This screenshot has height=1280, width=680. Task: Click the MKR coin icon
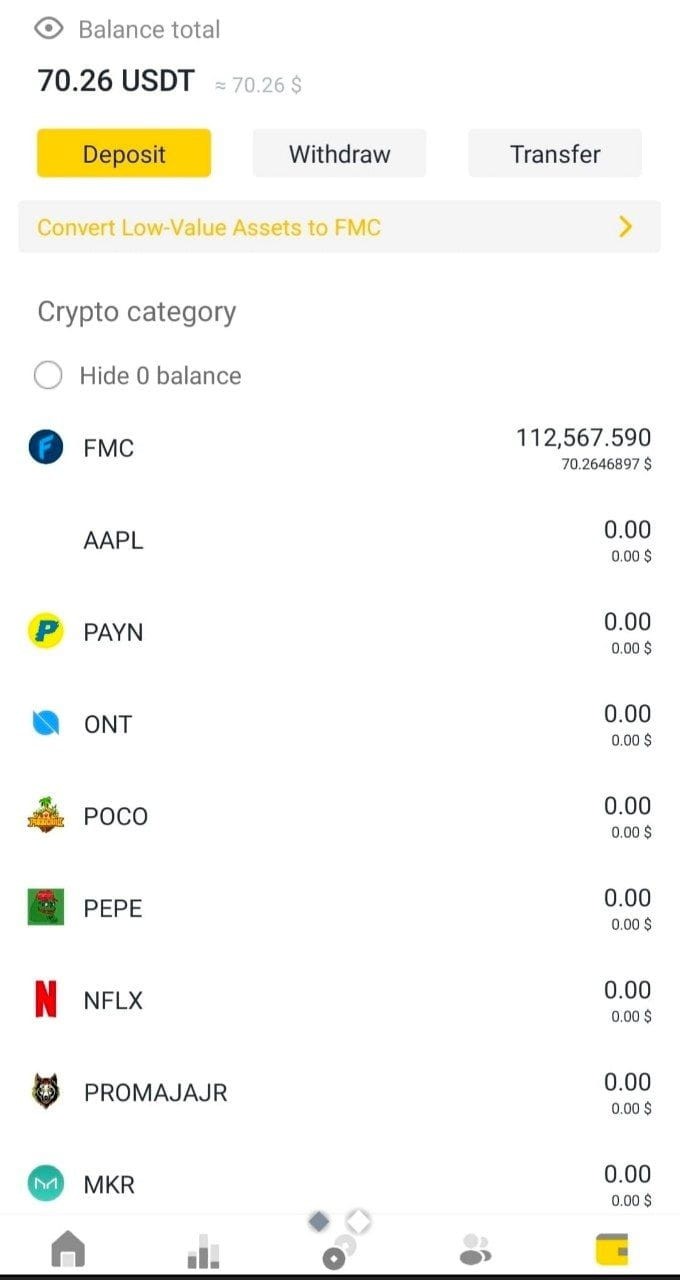[46, 1184]
